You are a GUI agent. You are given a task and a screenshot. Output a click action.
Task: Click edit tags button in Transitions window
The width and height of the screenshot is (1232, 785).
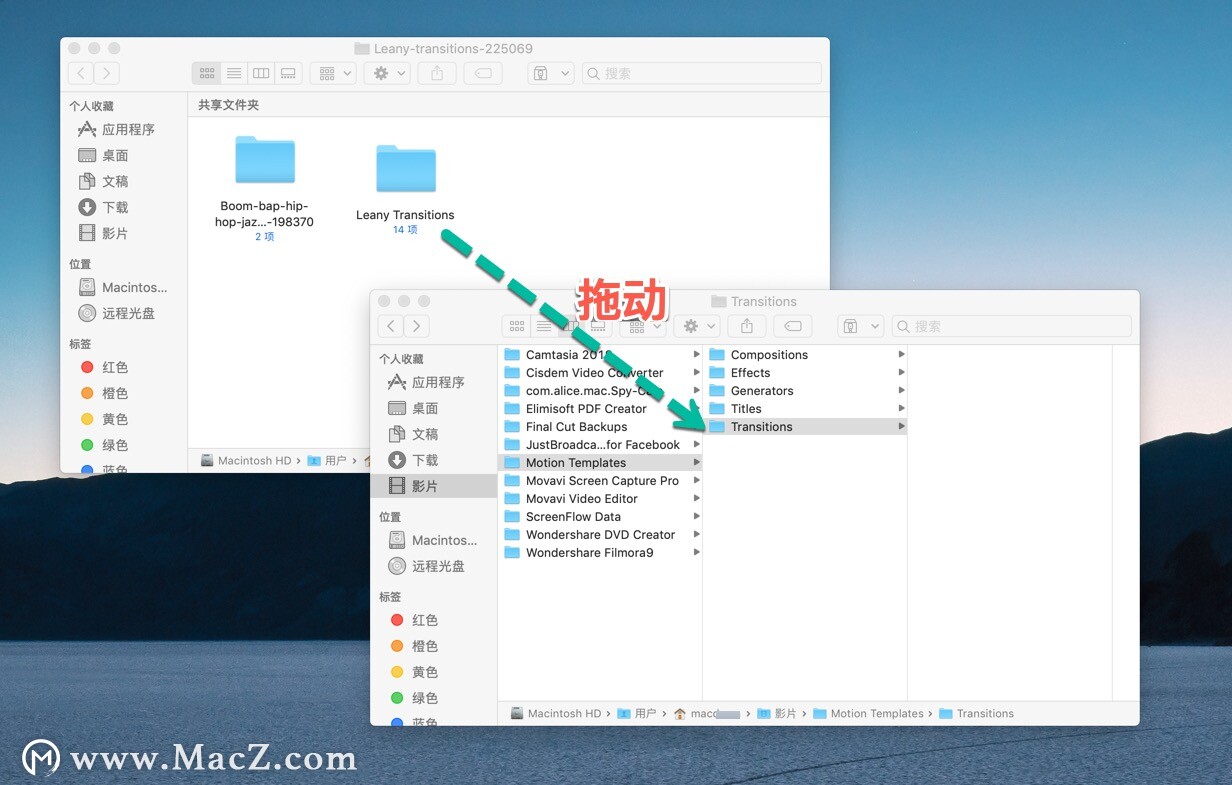[793, 326]
